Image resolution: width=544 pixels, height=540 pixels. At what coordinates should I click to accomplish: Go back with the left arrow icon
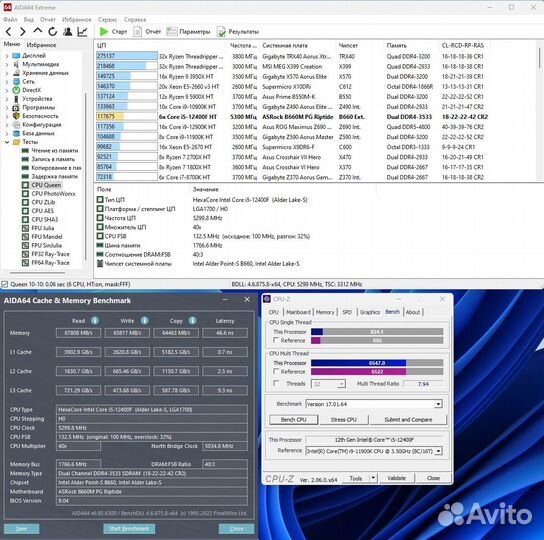pos(9,32)
